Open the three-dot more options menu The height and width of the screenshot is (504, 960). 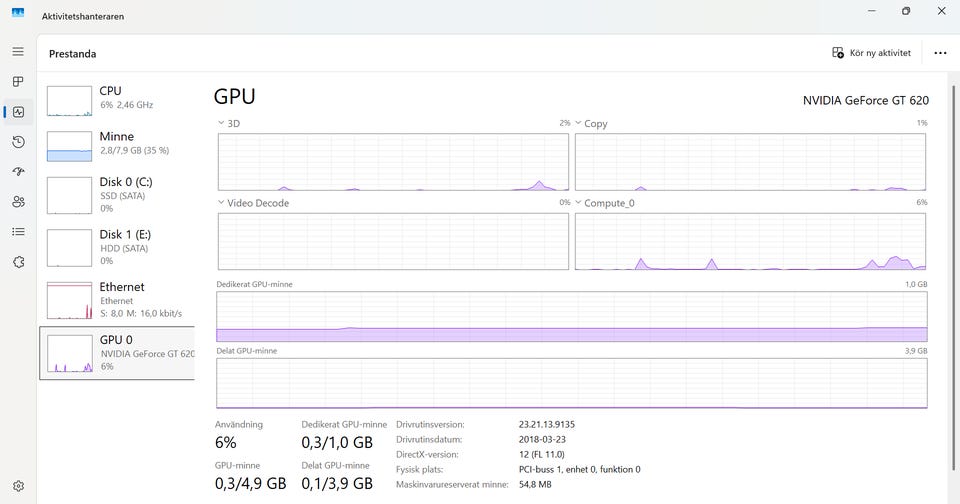click(940, 53)
